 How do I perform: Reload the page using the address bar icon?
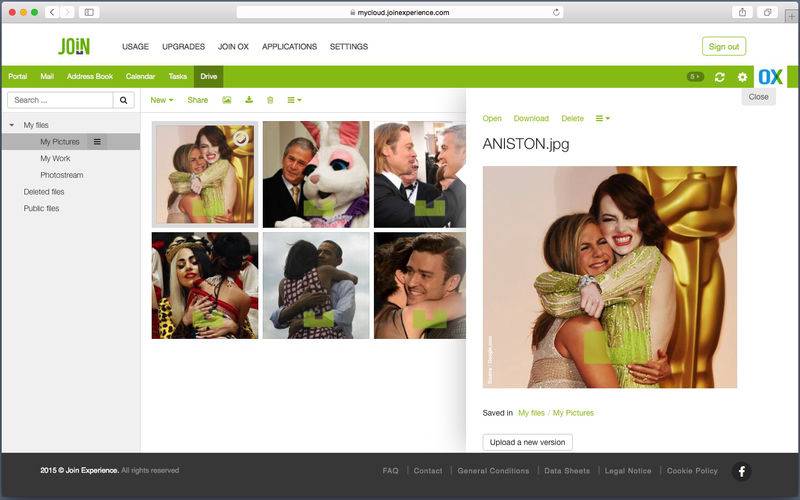556,12
